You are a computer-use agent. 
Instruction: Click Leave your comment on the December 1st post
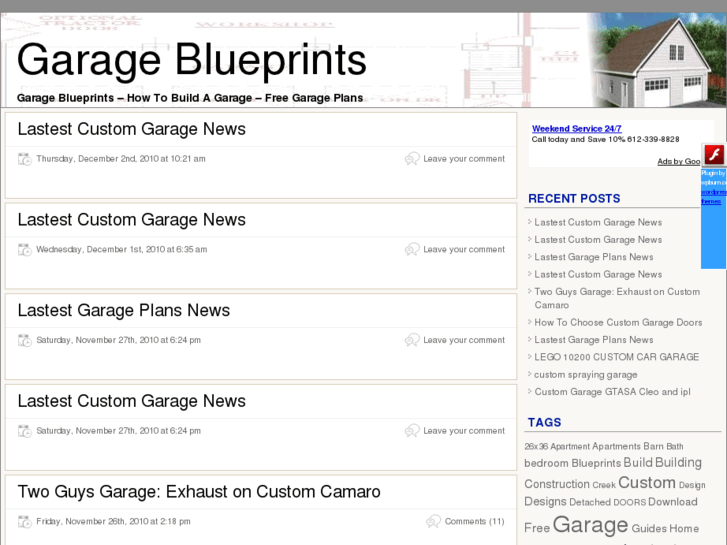click(x=464, y=249)
